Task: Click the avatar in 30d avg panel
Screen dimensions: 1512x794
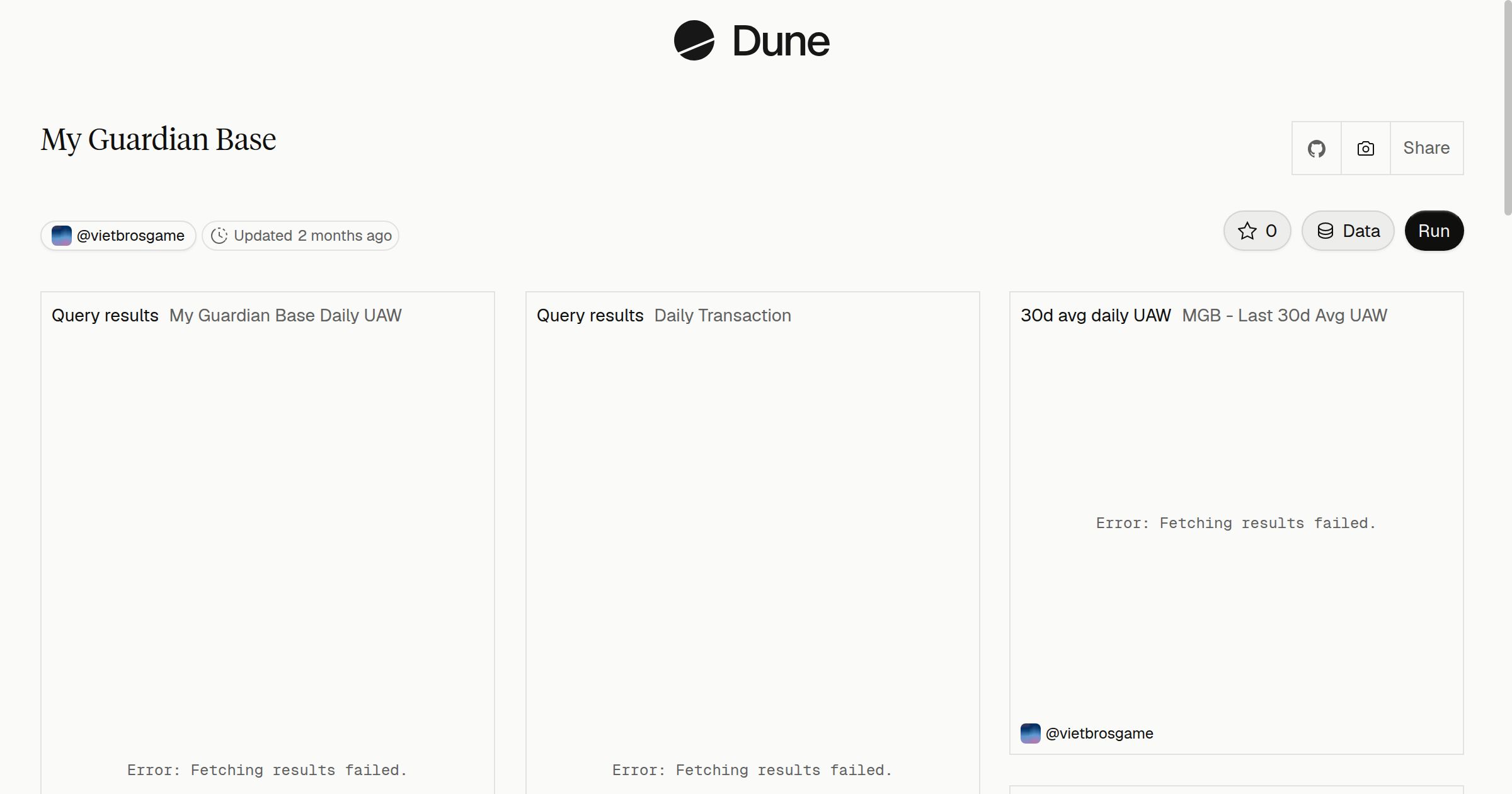Action: click(x=1030, y=734)
